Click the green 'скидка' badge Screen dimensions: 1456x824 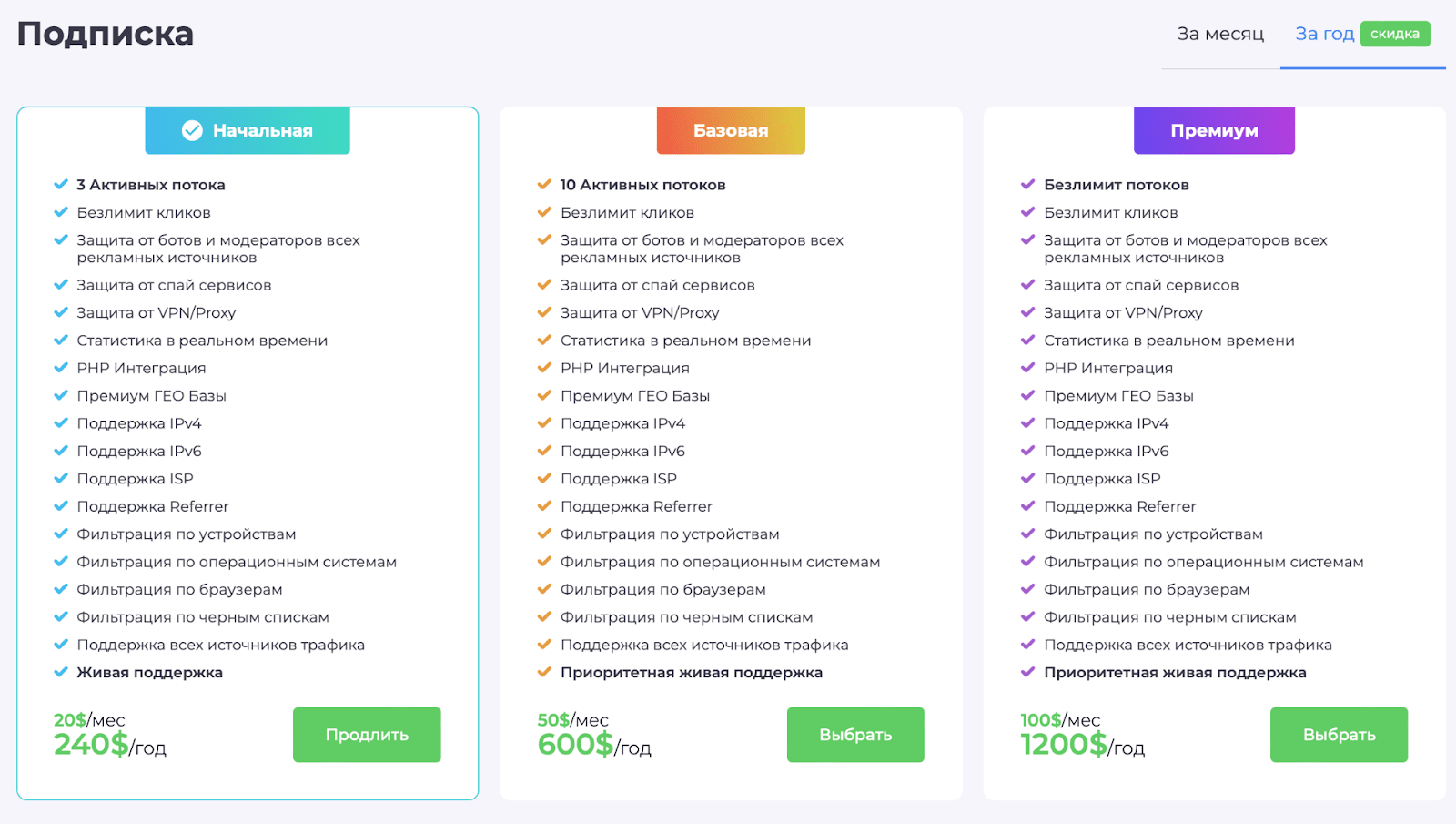pos(1395,34)
